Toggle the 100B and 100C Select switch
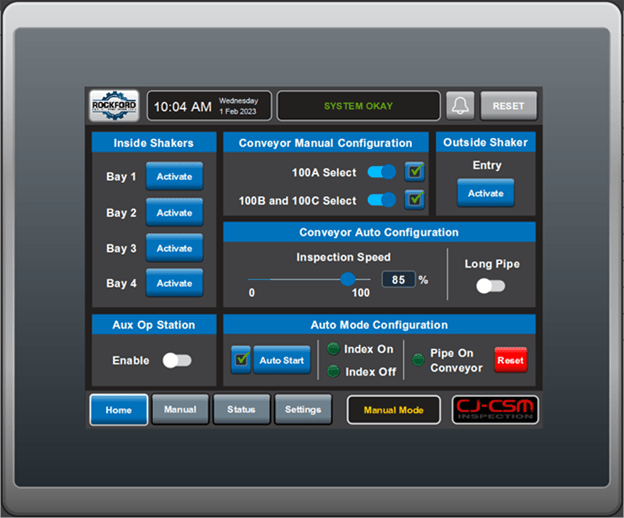Screen dimensions: 624x518 click(382, 200)
